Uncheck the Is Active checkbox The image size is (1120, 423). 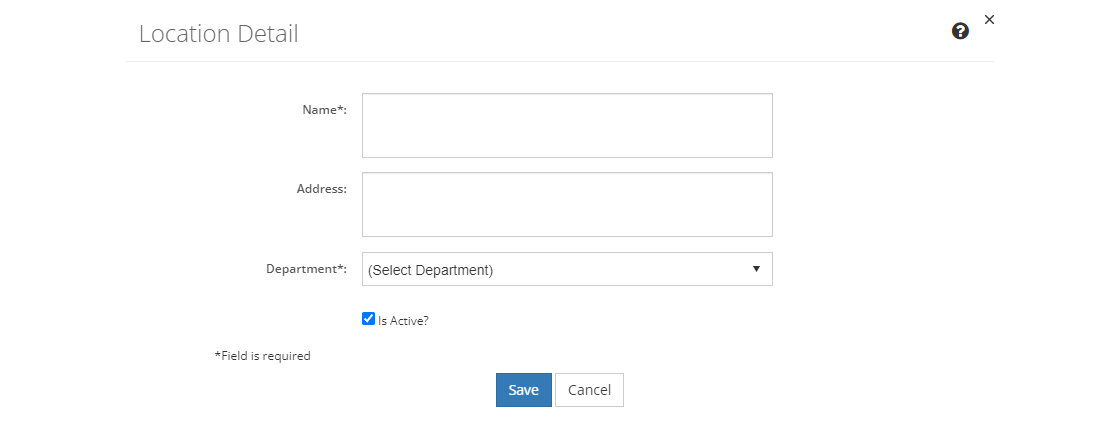(369, 319)
